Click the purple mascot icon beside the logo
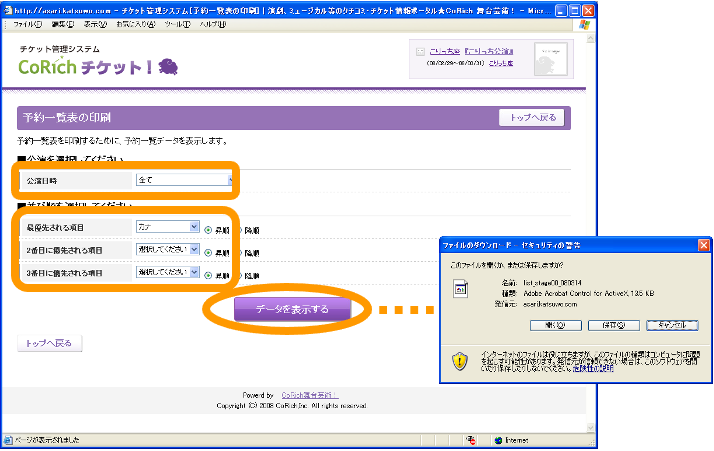This screenshot has height=451, width=714. click(168, 66)
